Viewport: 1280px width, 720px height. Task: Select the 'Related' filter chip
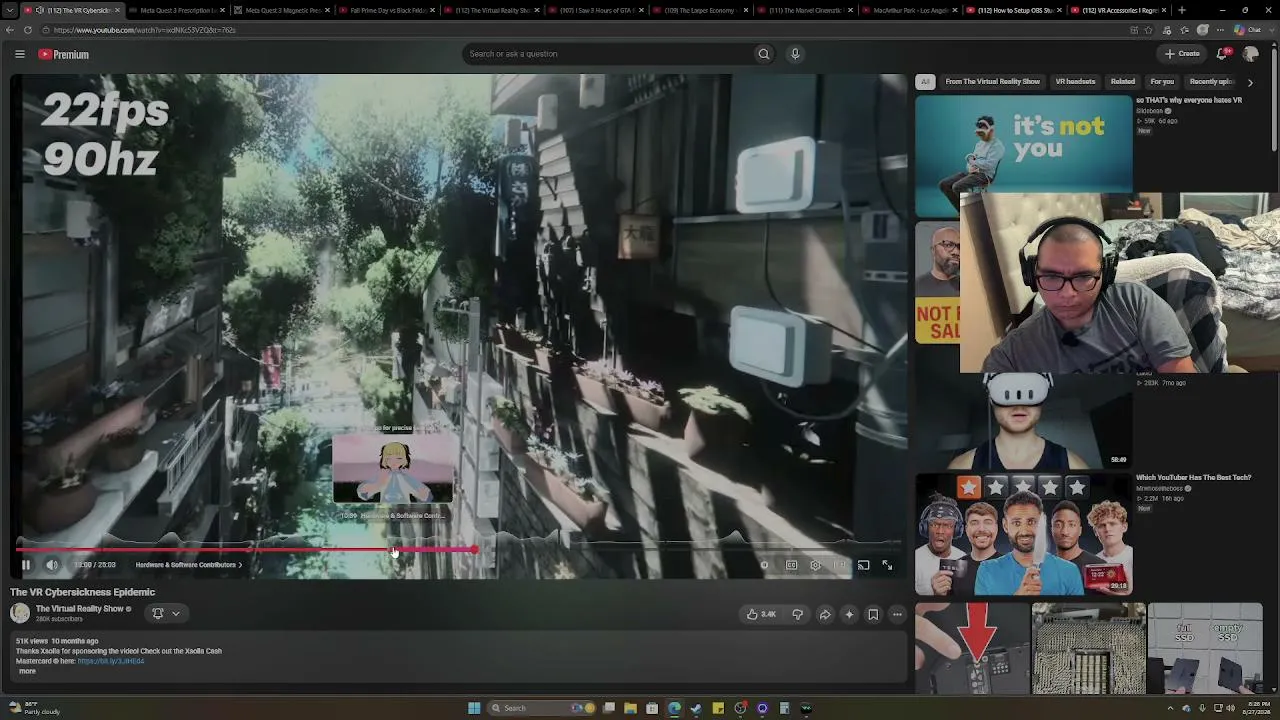coord(1123,82)
